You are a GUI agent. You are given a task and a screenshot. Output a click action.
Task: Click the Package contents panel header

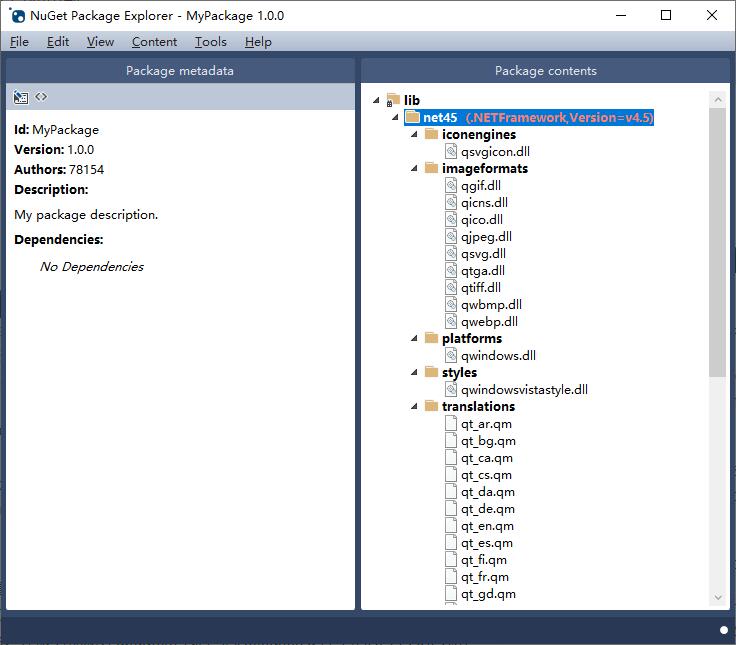coord(545,70)
